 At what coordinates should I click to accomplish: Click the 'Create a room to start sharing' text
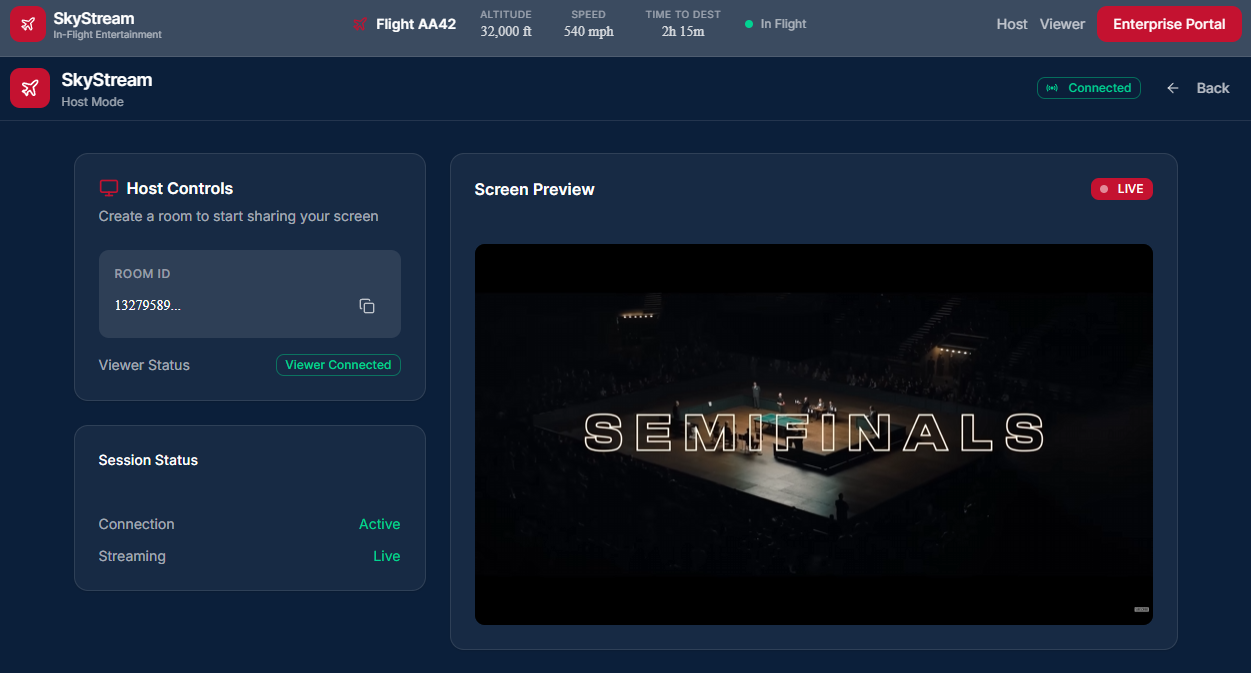(239, 216)
